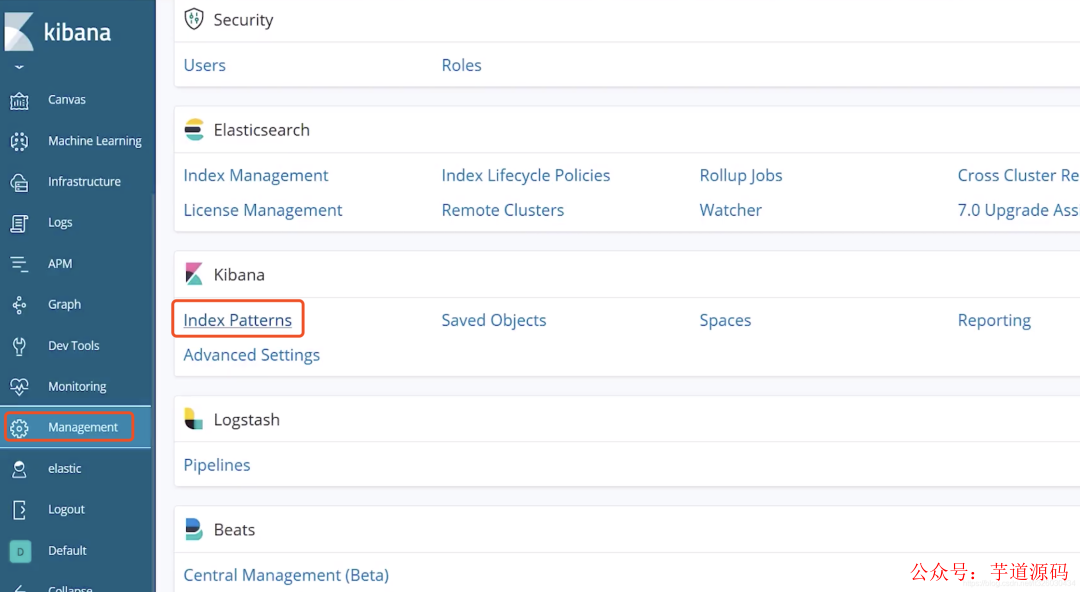The width and height of the screenshot is (1080, 592).
Task: Click the Logstash section logo icon
Action: click(194, 419)
